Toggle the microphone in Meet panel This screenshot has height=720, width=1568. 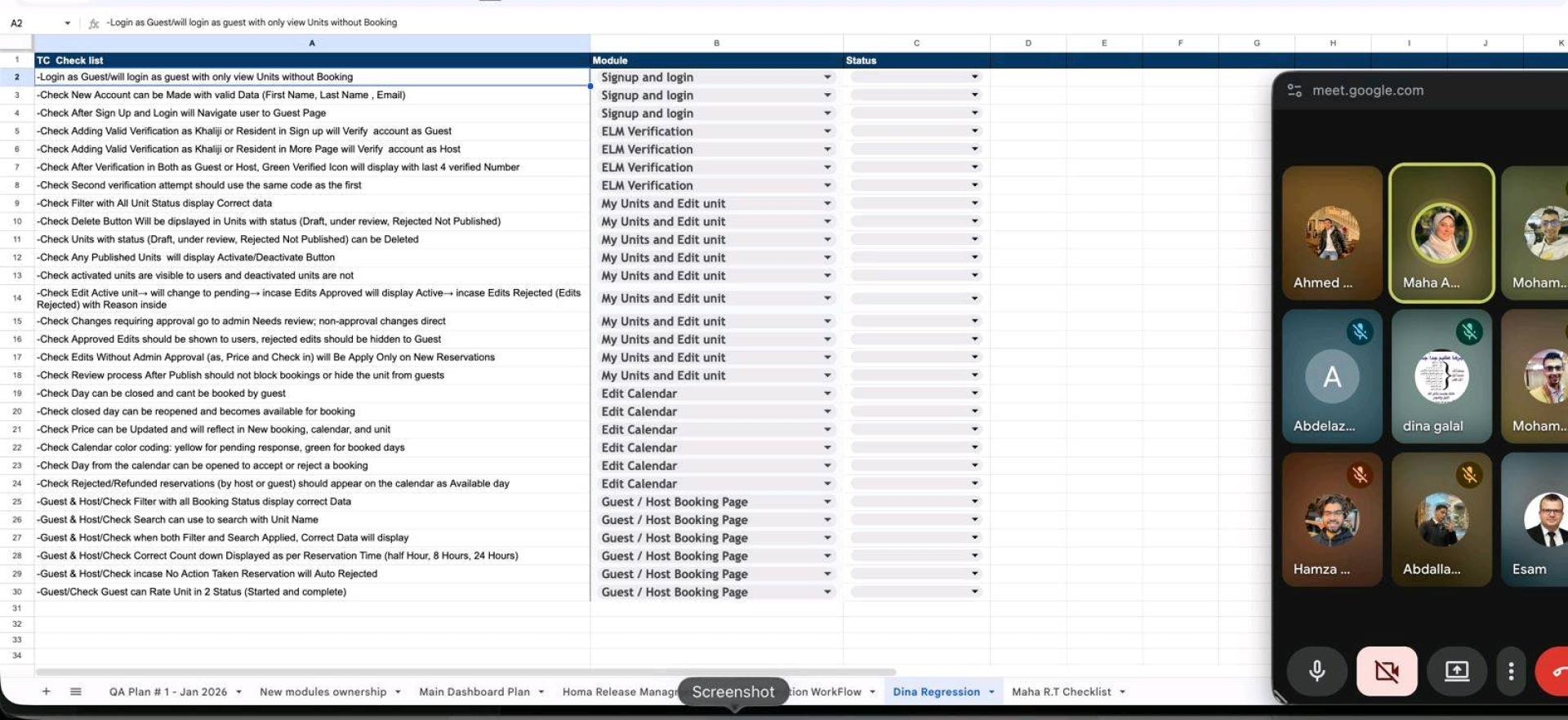pyautogui.click(x=1316, y=671)
